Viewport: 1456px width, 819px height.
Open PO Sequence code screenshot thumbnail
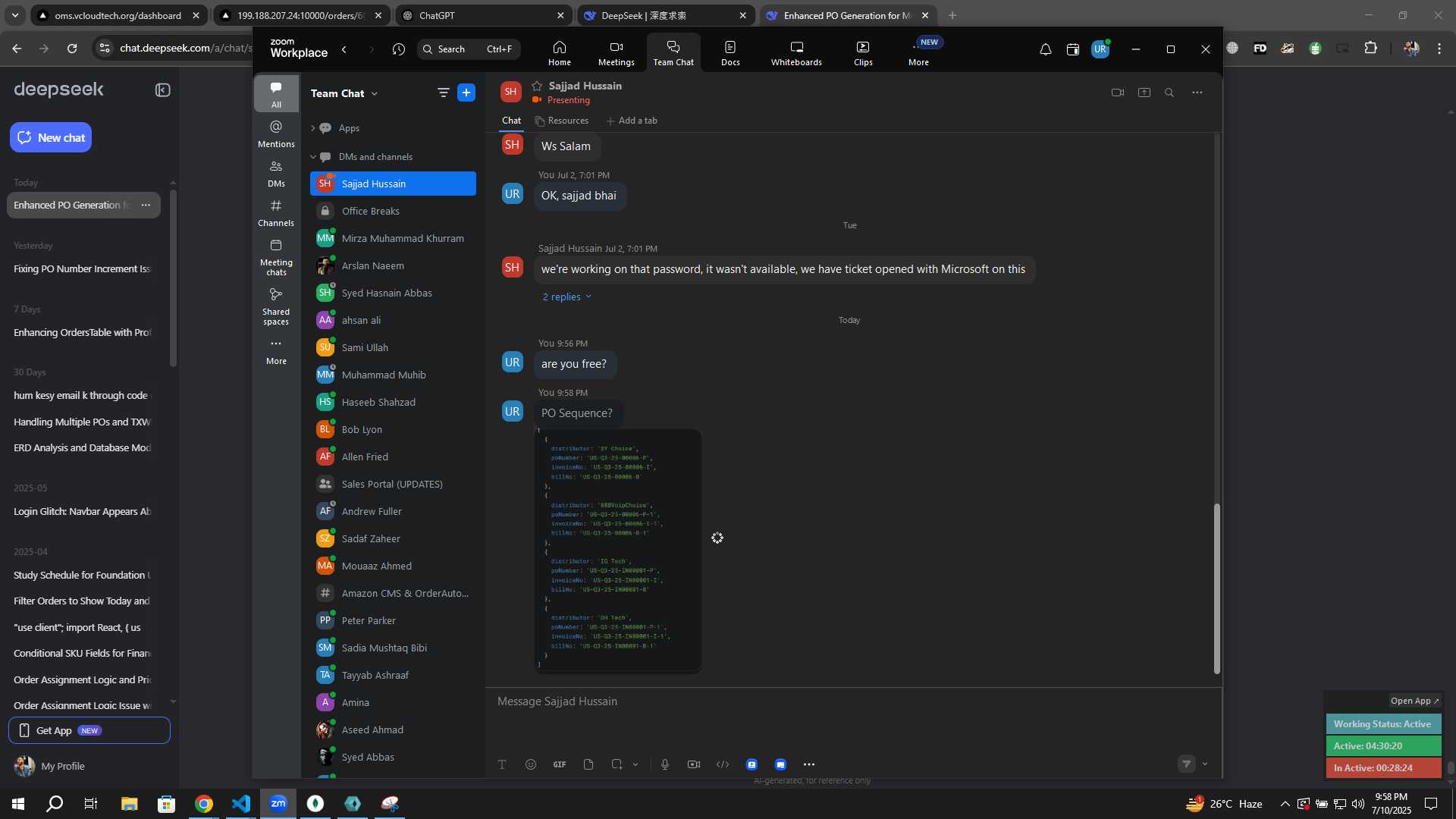tap(618, 551)
